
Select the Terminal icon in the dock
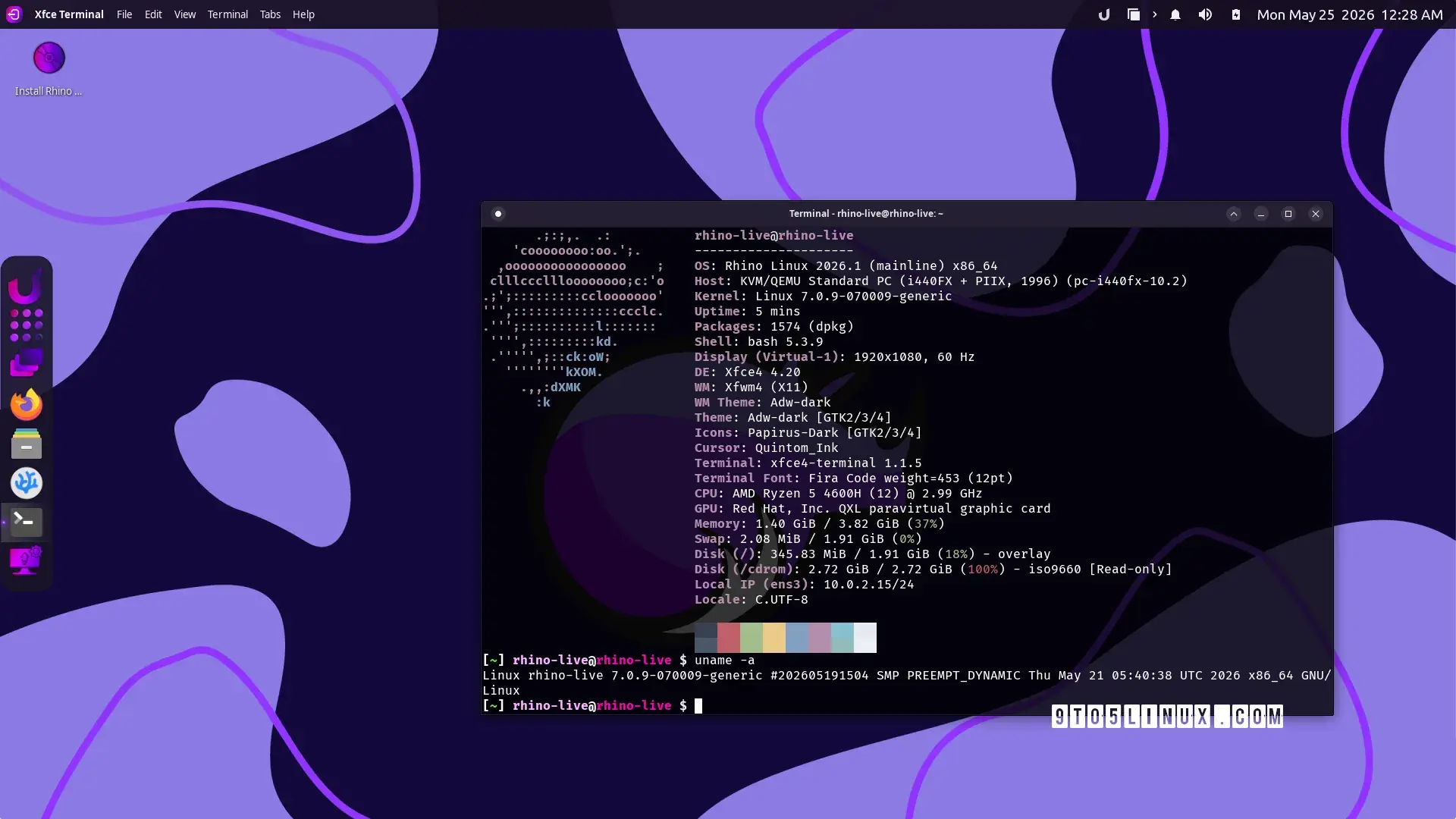pyautogui.click(x=26, y=522)
